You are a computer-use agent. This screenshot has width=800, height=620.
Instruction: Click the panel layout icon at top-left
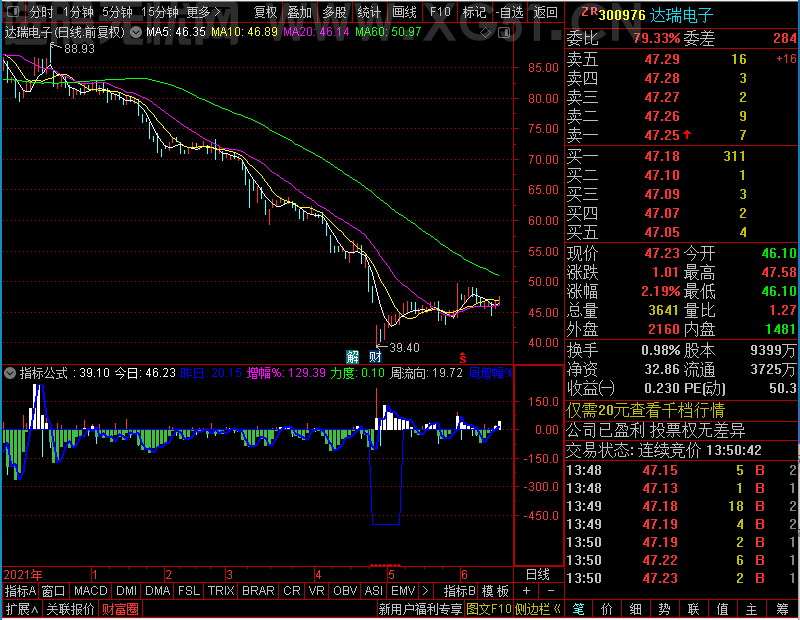pyautogui.click(x=13, y=11)
